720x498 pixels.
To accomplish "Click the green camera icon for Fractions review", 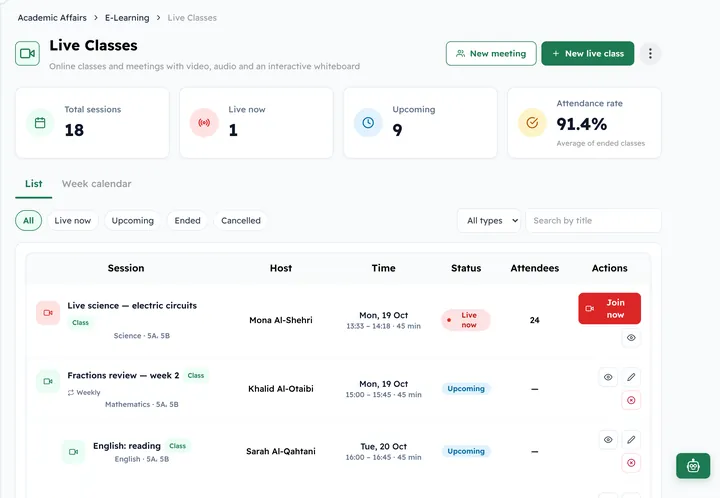I will [x=48, y=381].
